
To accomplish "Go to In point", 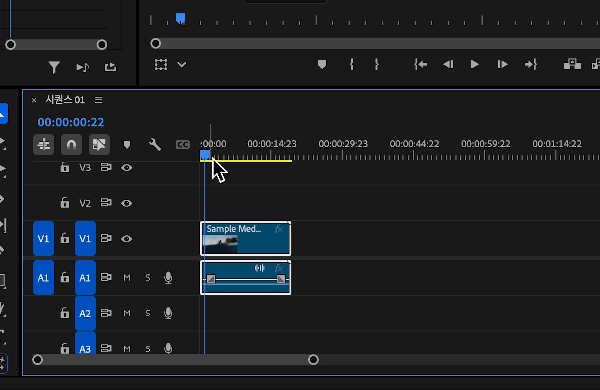I will tap(421, 64).
